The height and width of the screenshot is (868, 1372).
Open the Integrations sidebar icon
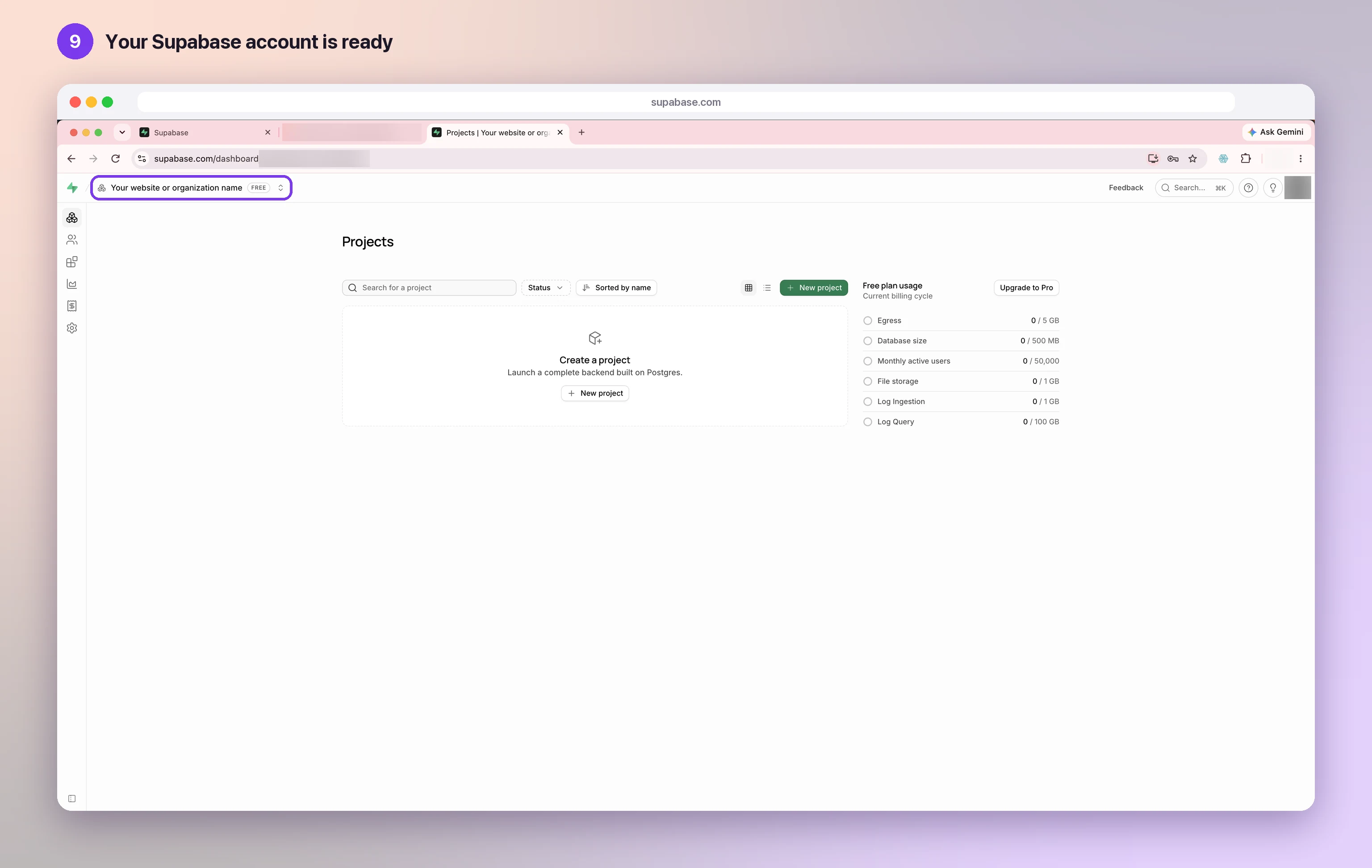[72, 262]
